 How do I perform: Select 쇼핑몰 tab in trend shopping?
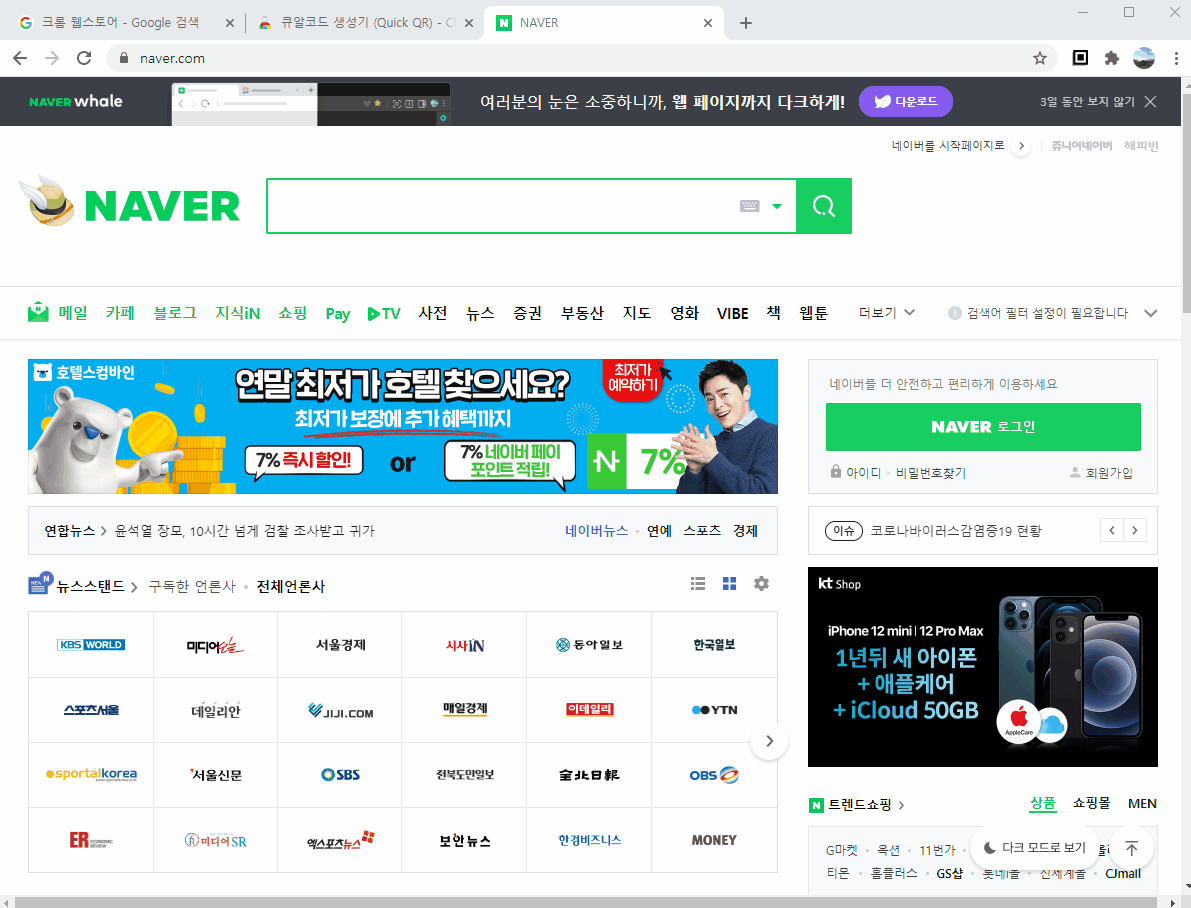click(1091, 803)
